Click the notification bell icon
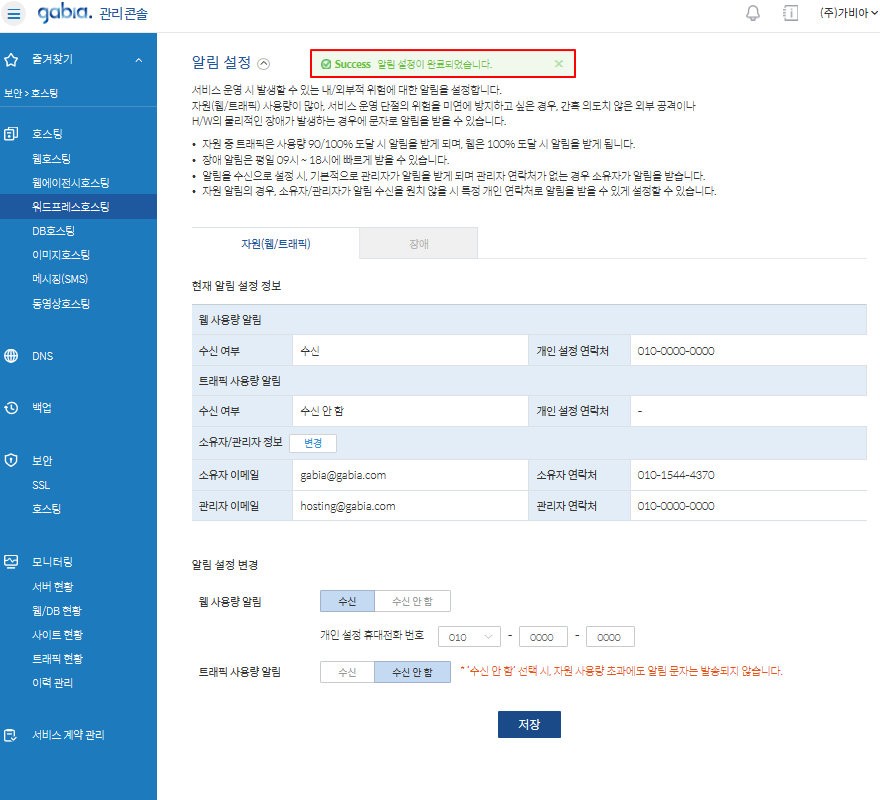The image size is (880, 800). 753,13
